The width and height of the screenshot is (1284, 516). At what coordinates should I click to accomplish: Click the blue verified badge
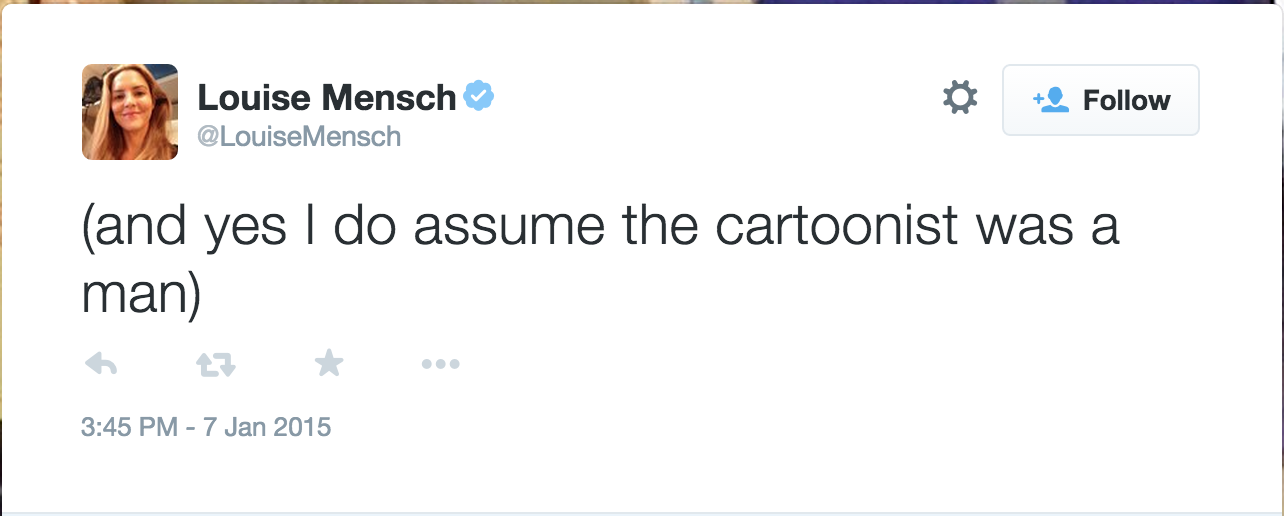[480, 97]
